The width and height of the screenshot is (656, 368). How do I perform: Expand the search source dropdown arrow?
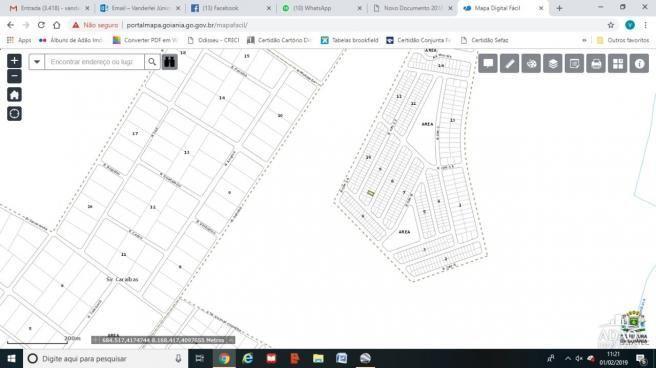[x=37, y=62]
